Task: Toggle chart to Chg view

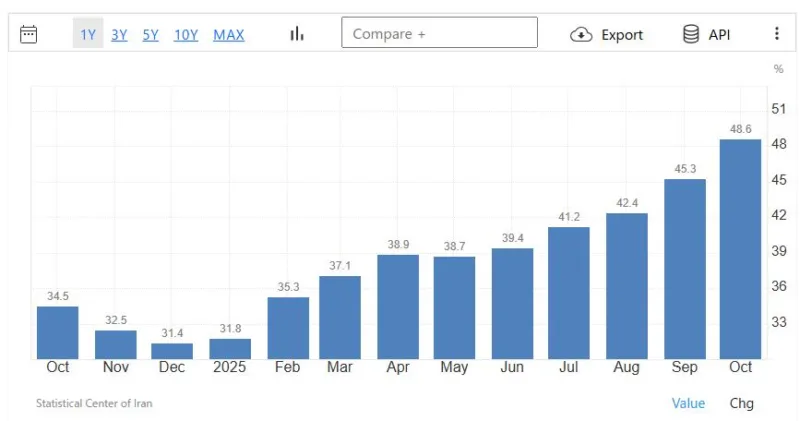Action: click(x=741, y=403)
